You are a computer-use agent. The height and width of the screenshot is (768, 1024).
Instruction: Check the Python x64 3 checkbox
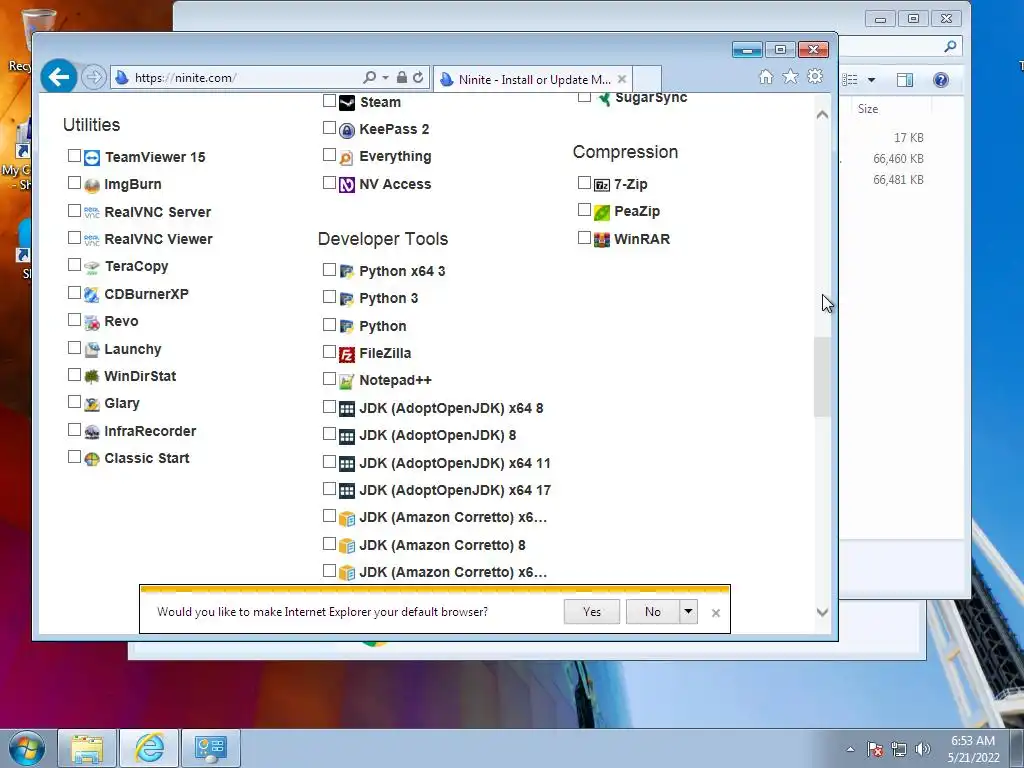pyautogui.click(x=329, y=269)
